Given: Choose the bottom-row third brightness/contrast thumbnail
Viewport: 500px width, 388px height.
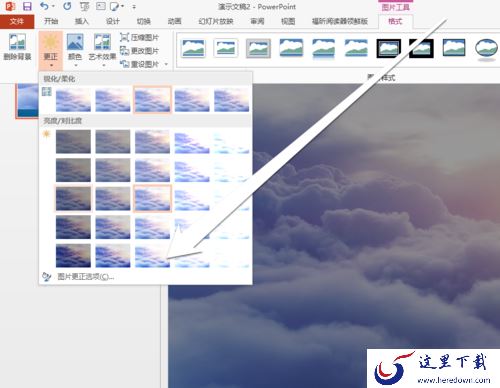Looking at the screenshot, I should (152, 255).
